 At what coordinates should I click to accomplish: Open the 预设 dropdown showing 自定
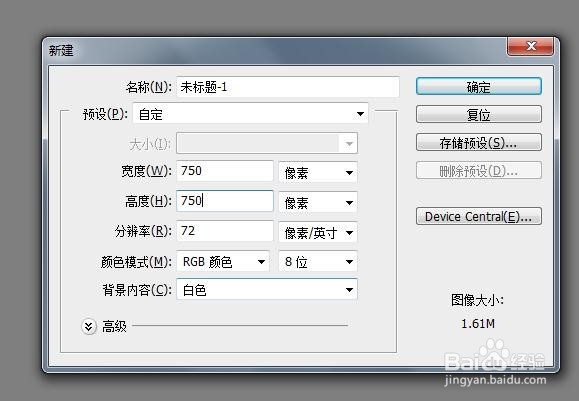click(250, 114)
